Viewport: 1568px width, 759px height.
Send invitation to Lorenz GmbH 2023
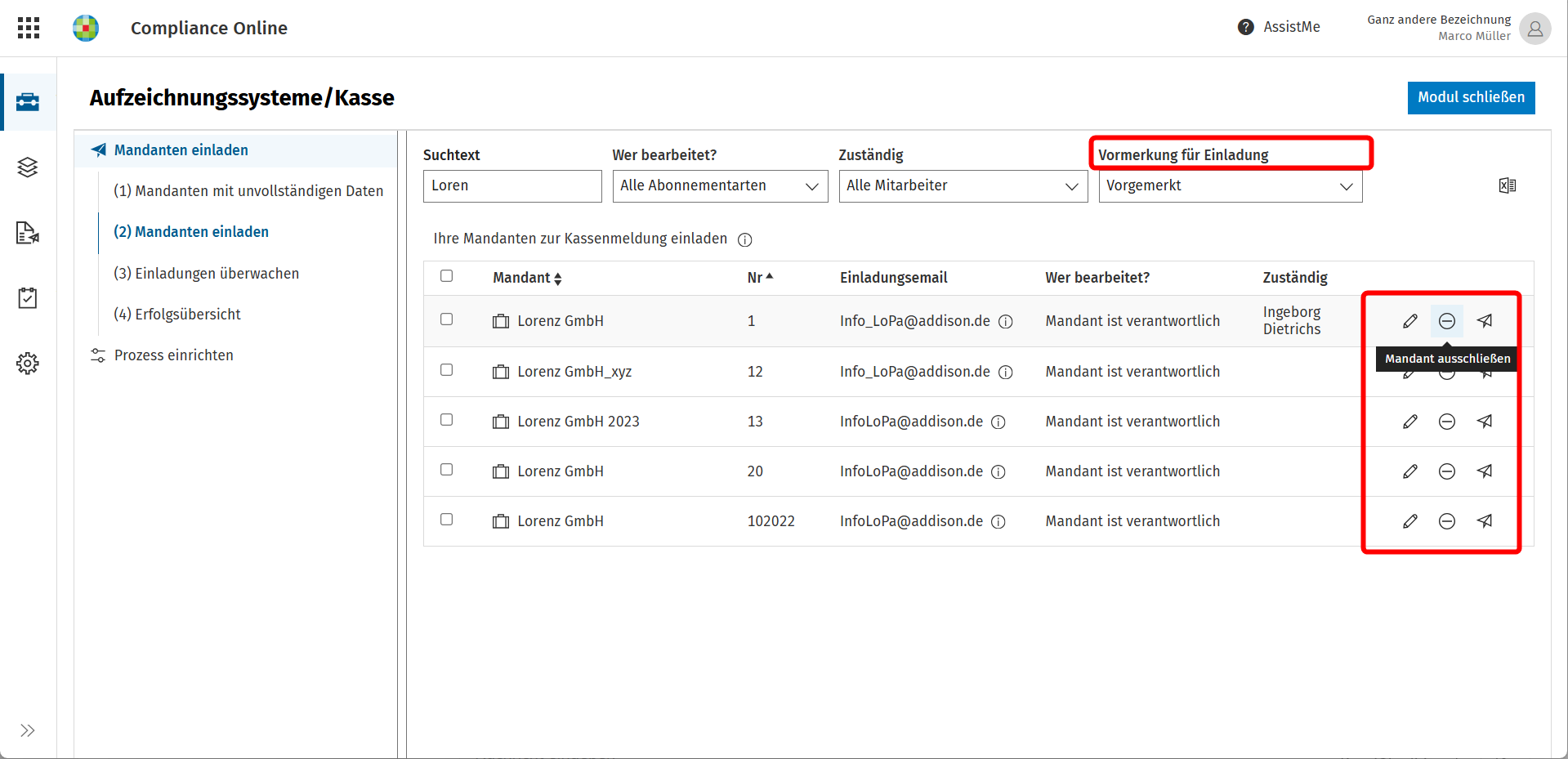(x=1485, y=422)
